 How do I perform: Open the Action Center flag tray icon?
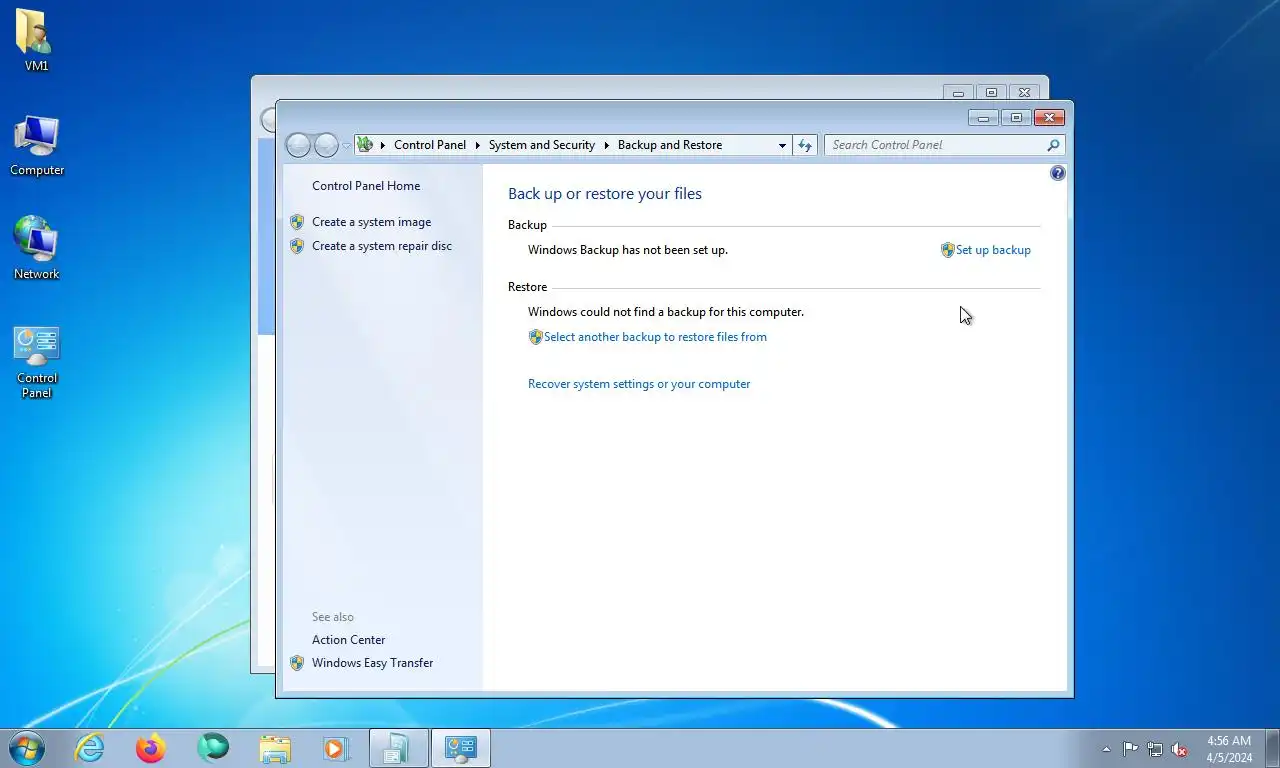coord(1130,748)
